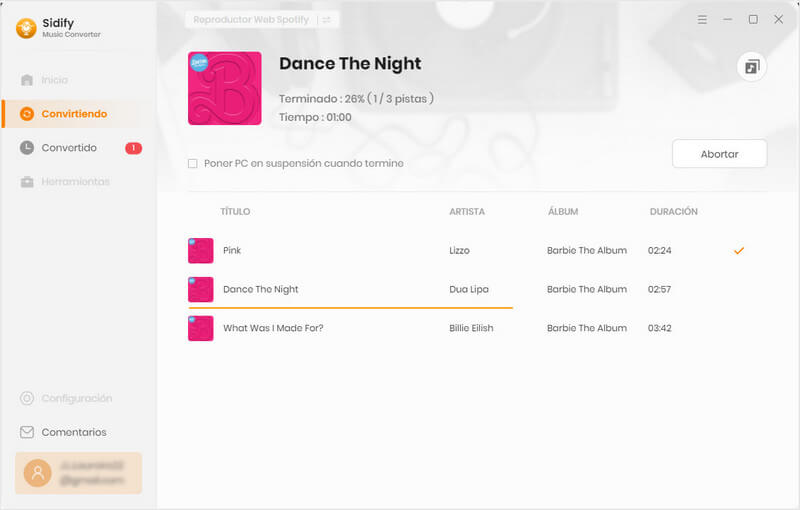
Task: Open the hamburger menu icon
Action: click(x=702, y=19)
